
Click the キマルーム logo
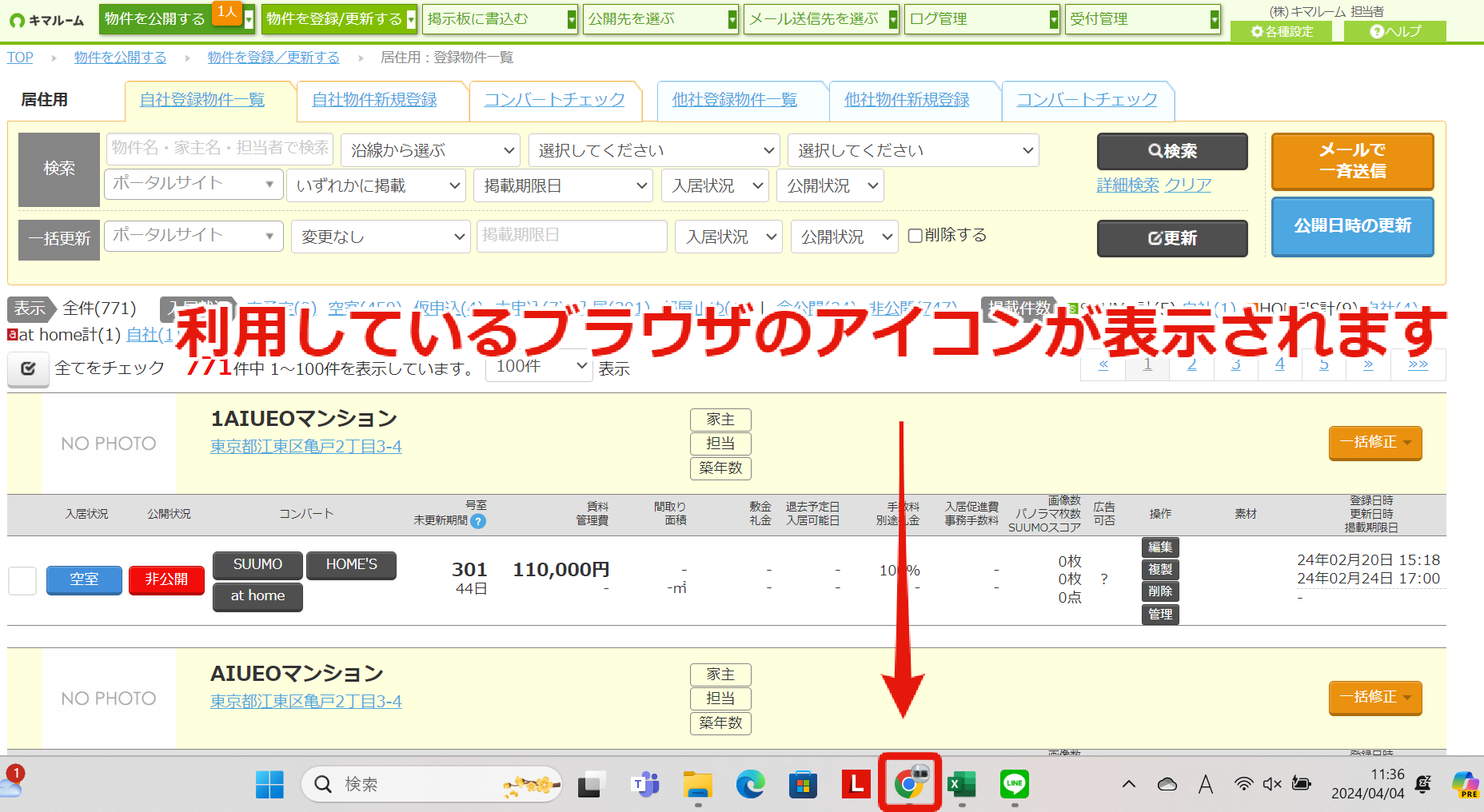click(x=47, y=21)
